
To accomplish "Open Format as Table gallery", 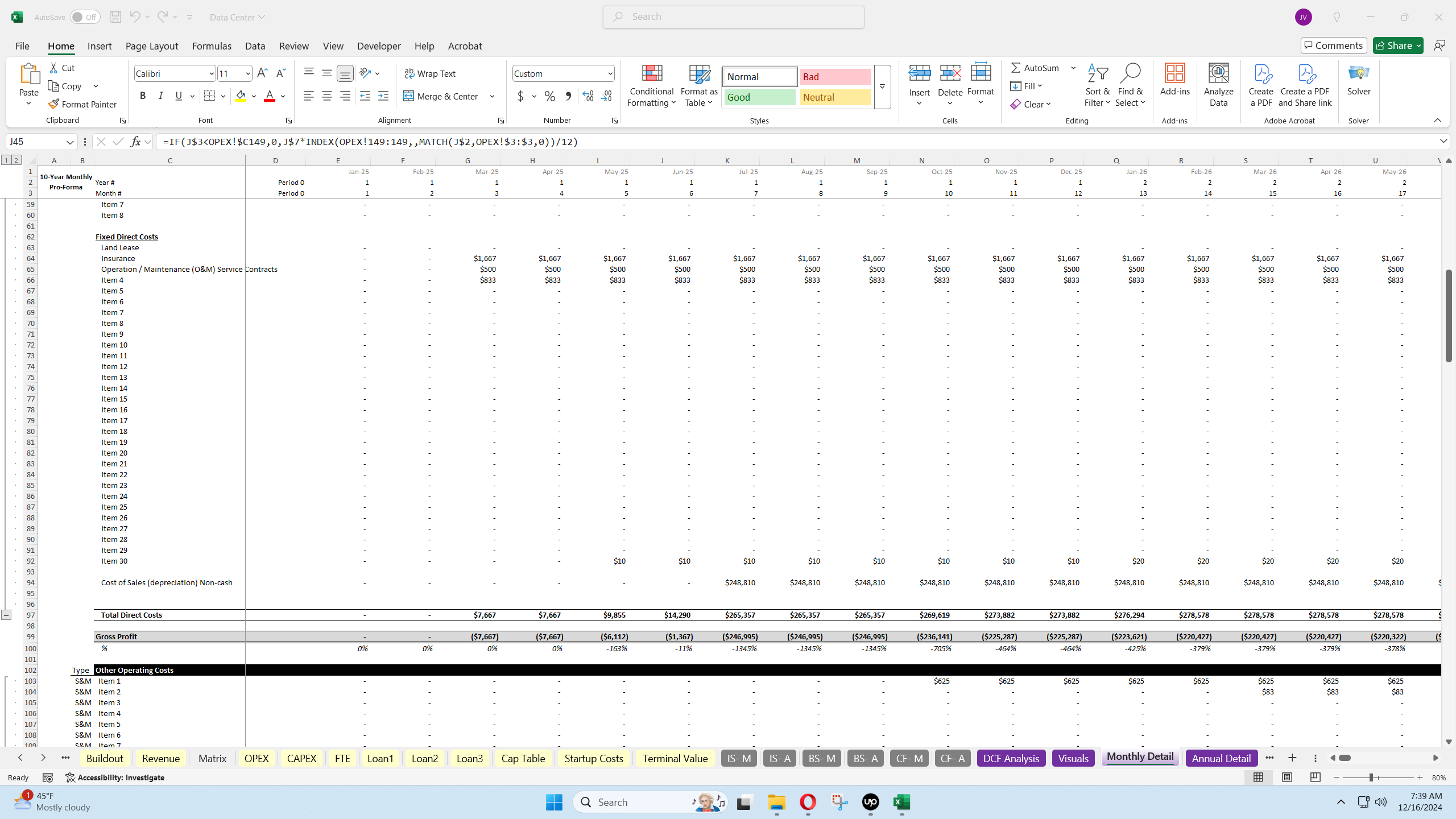I will [699, 85].
